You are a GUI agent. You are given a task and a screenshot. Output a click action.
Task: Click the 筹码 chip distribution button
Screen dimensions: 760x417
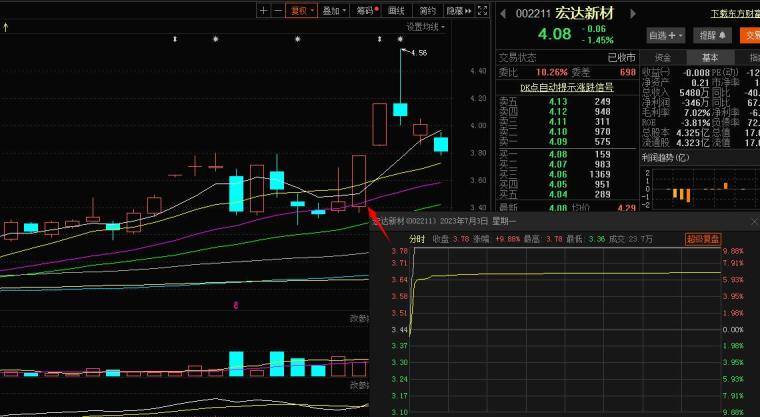click(x=367, y=10)
